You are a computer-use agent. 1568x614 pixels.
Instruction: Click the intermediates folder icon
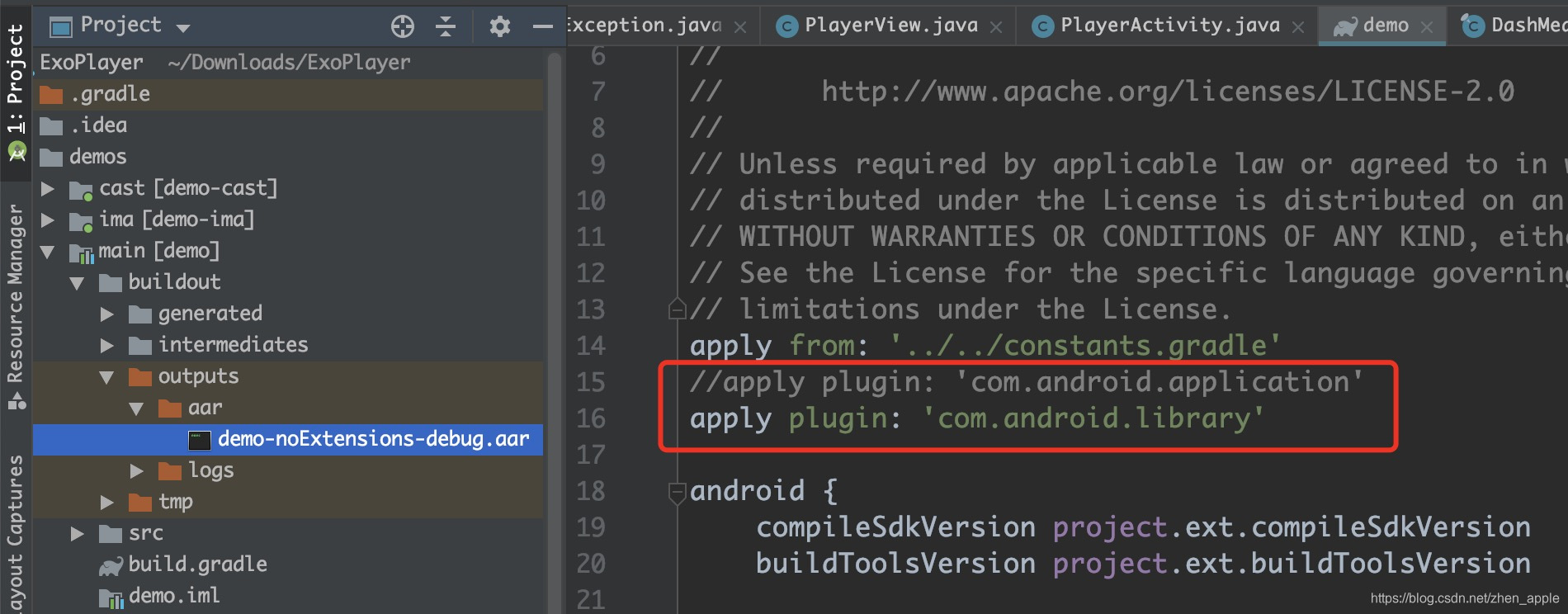[140, 346]
